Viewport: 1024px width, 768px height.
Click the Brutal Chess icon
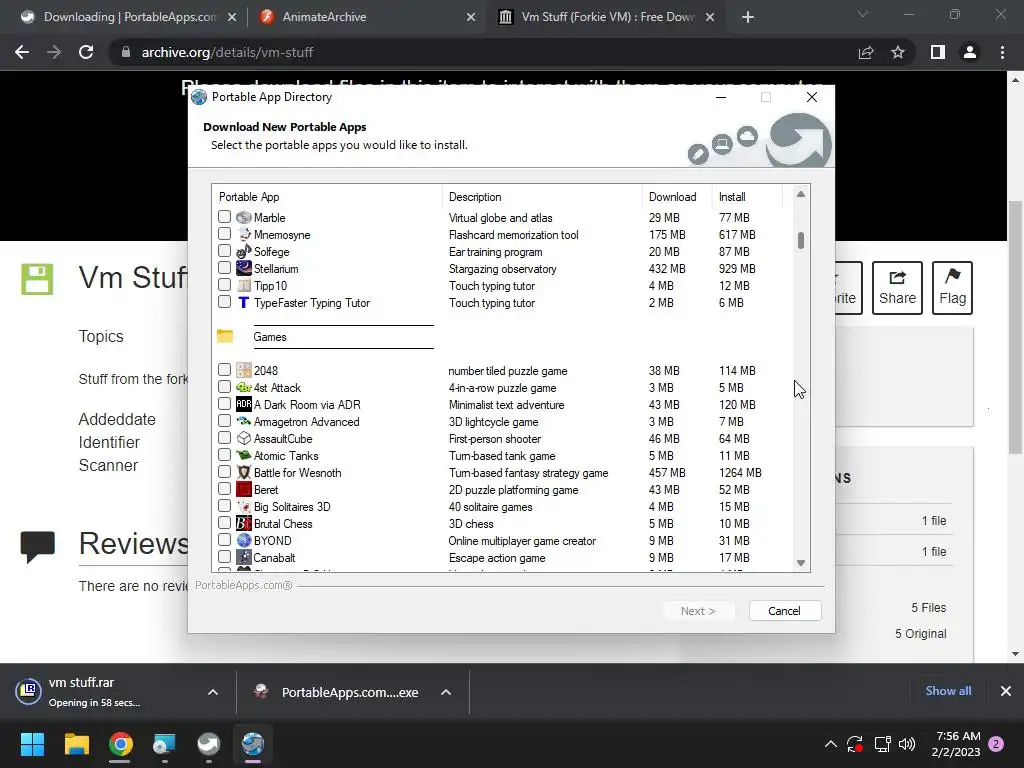244,523
